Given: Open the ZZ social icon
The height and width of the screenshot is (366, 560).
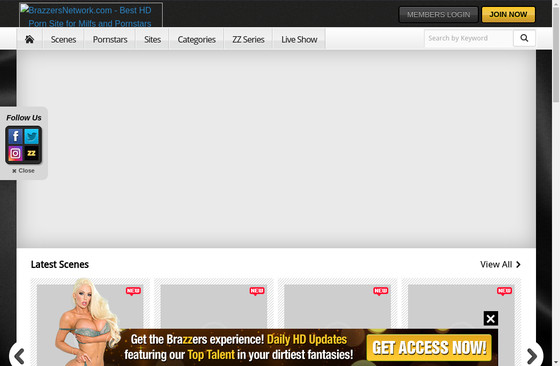Looking at the screenshot, I should tap(31, 153).
